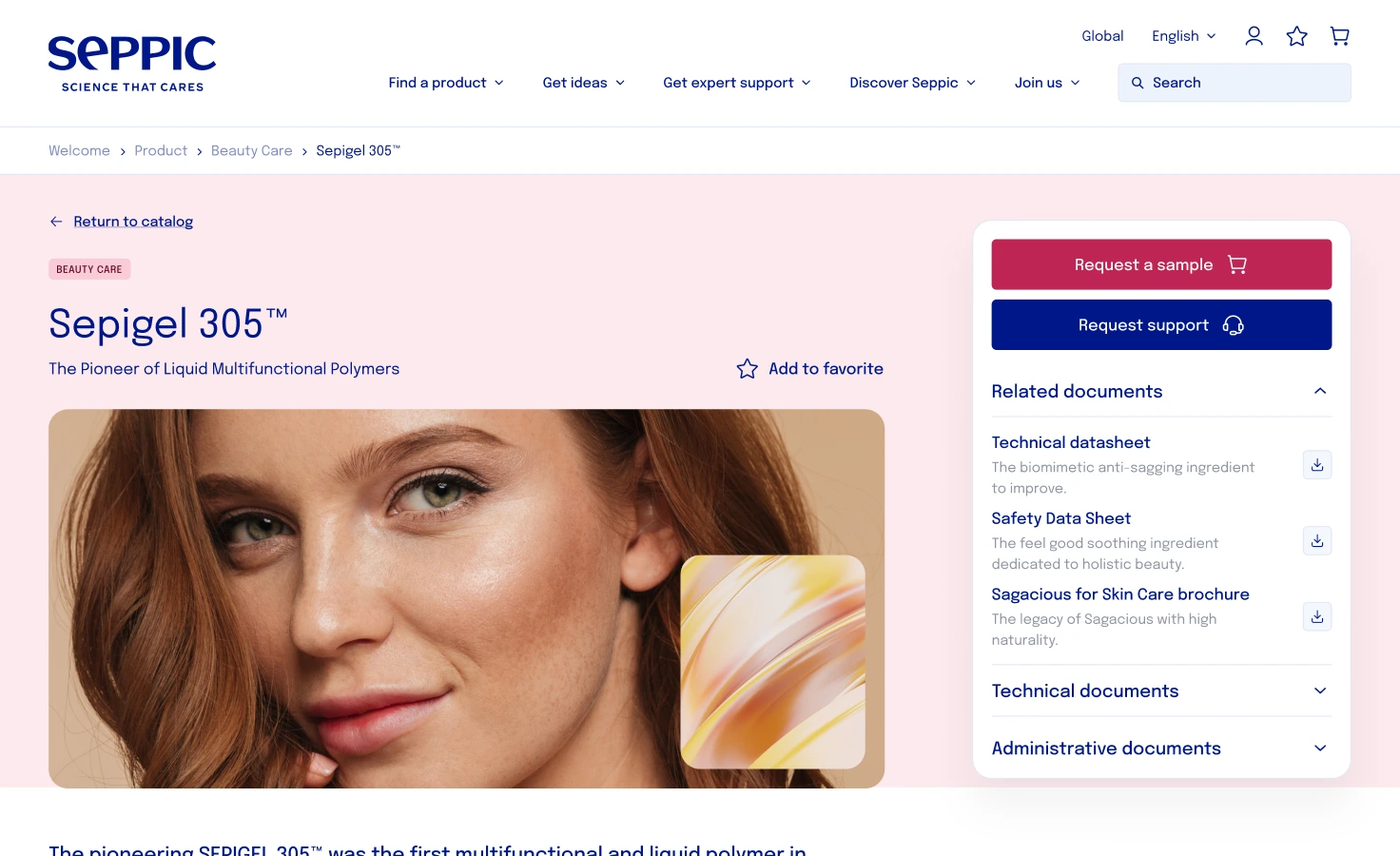
Task: Click the Seppic logo
Action: 132,64
